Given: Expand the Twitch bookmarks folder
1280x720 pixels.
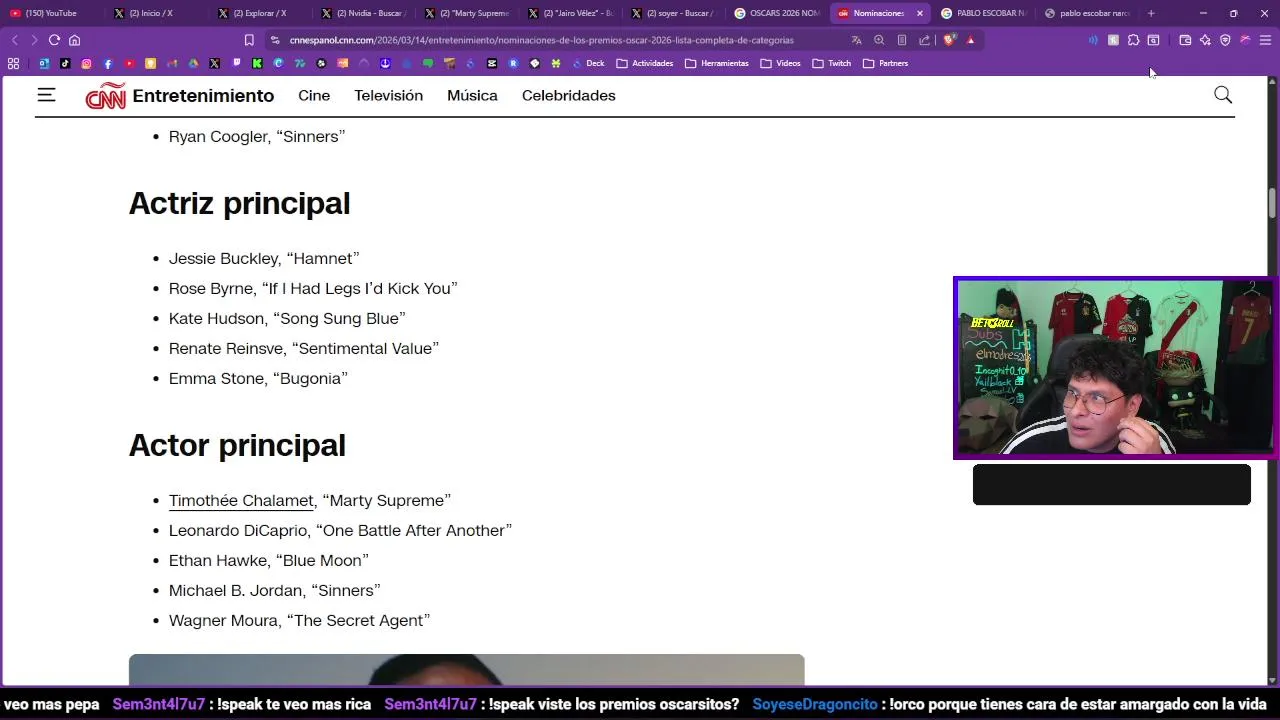Looking at the screenshot, I should [x=832, y=63].
